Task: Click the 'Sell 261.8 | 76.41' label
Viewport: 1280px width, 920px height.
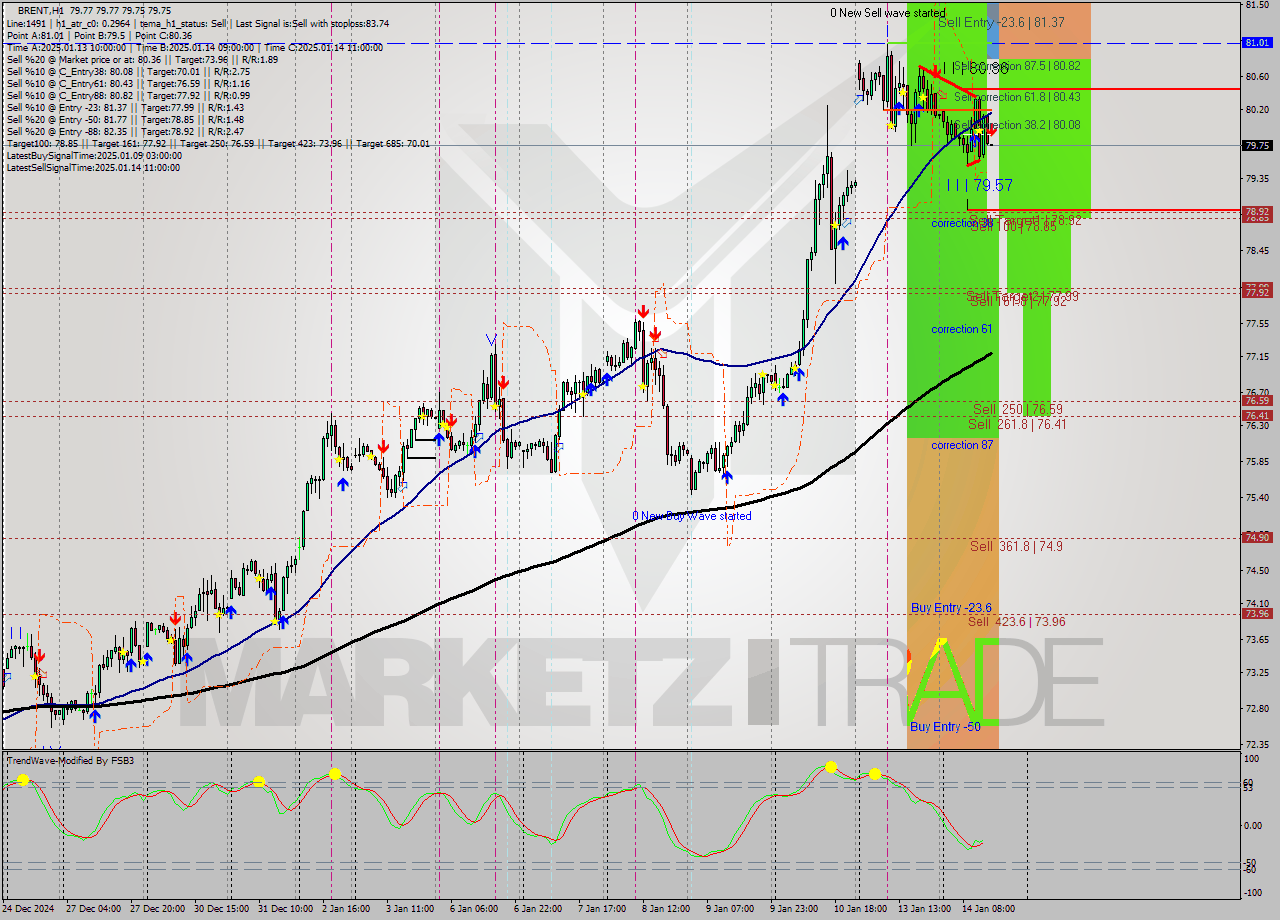Action: [x=1017, y=424]
